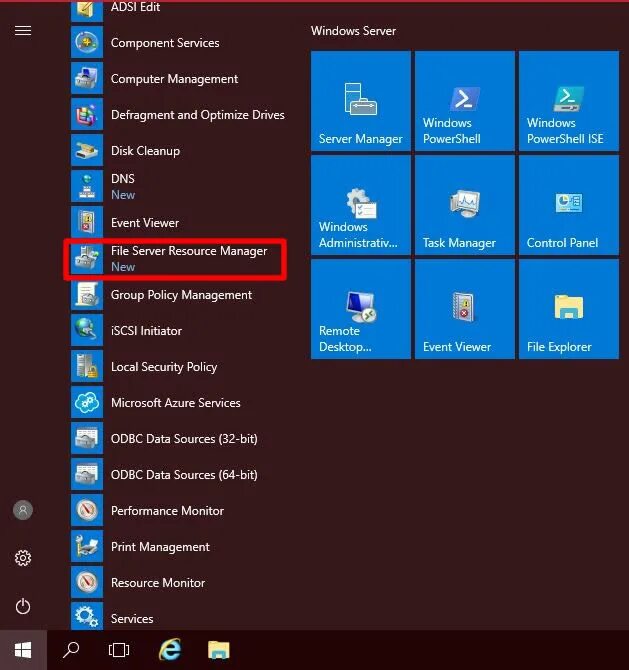Select the 'Resource Monitor' label
Viewport: 629px width, 670px height.
click(x=158, y=583)
